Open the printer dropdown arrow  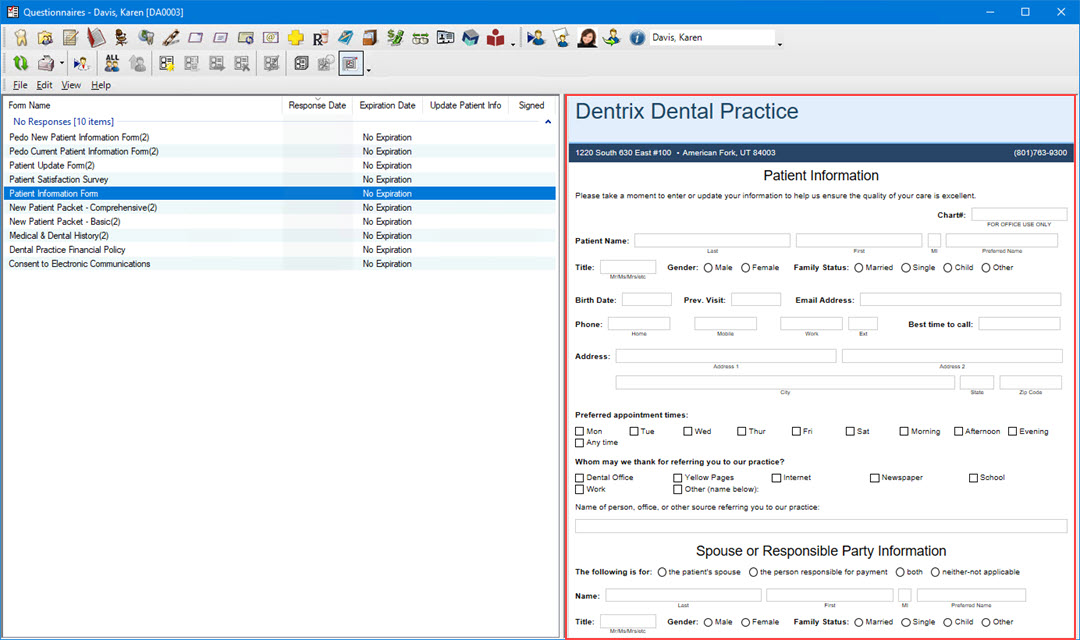[x=62, y=64]
